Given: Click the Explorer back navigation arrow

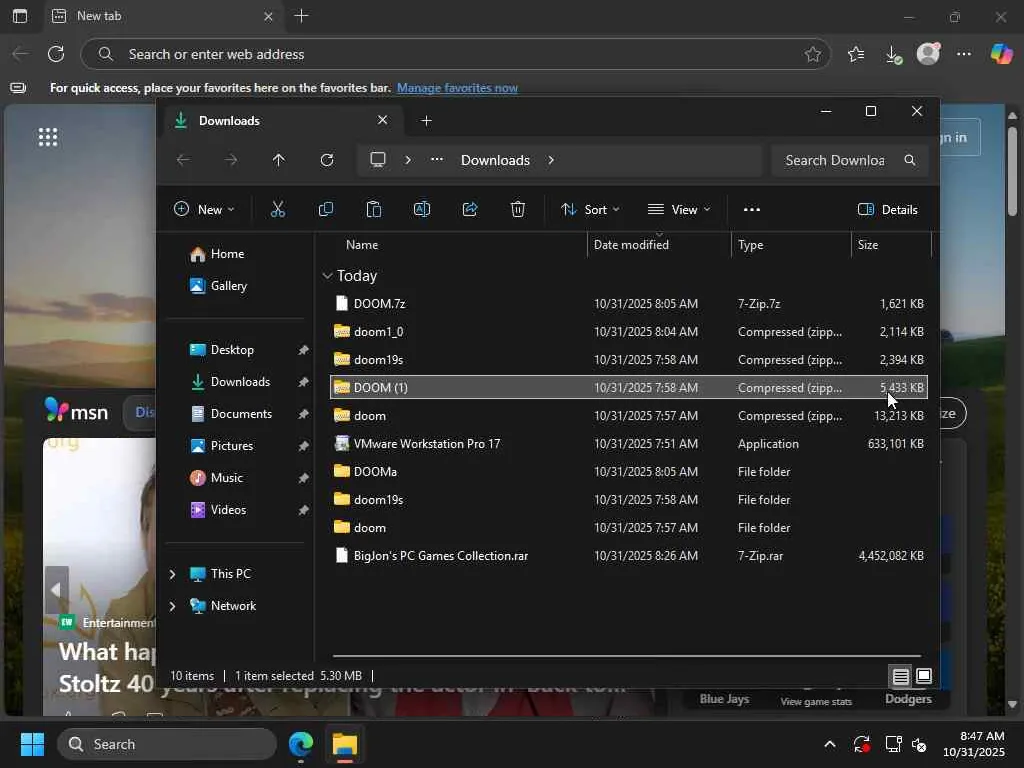Looking at the screenshot, I should (x=184, y=160).
